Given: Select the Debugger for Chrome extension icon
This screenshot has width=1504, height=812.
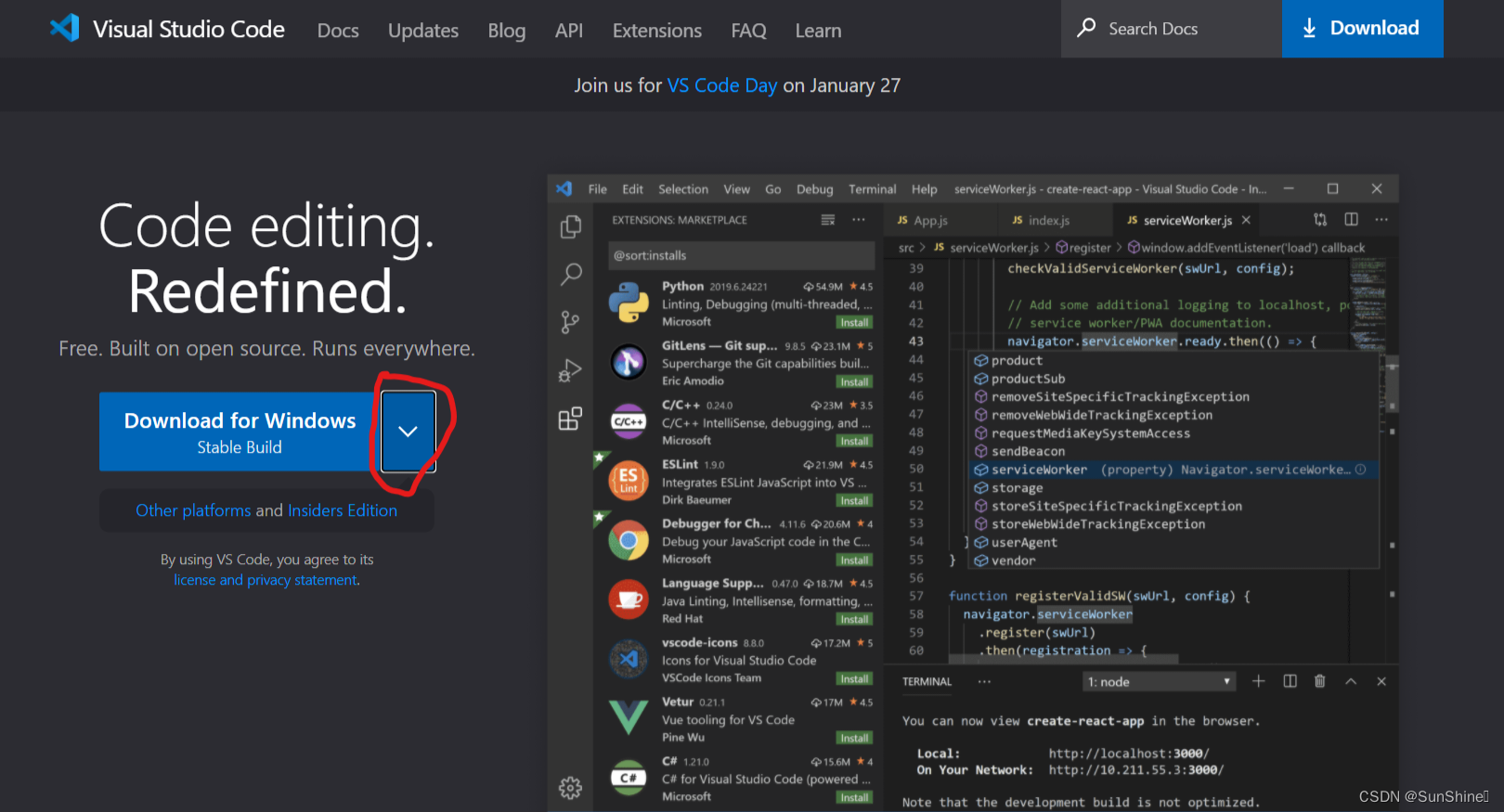Looking at the screenshot, I should coord(629,540).
